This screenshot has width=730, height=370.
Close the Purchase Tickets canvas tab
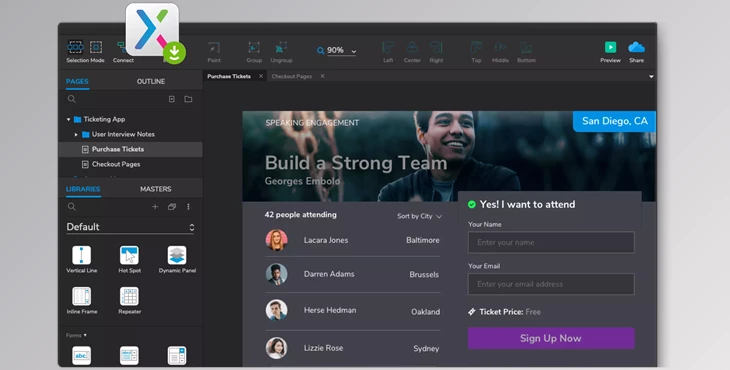tap(261, 76)
